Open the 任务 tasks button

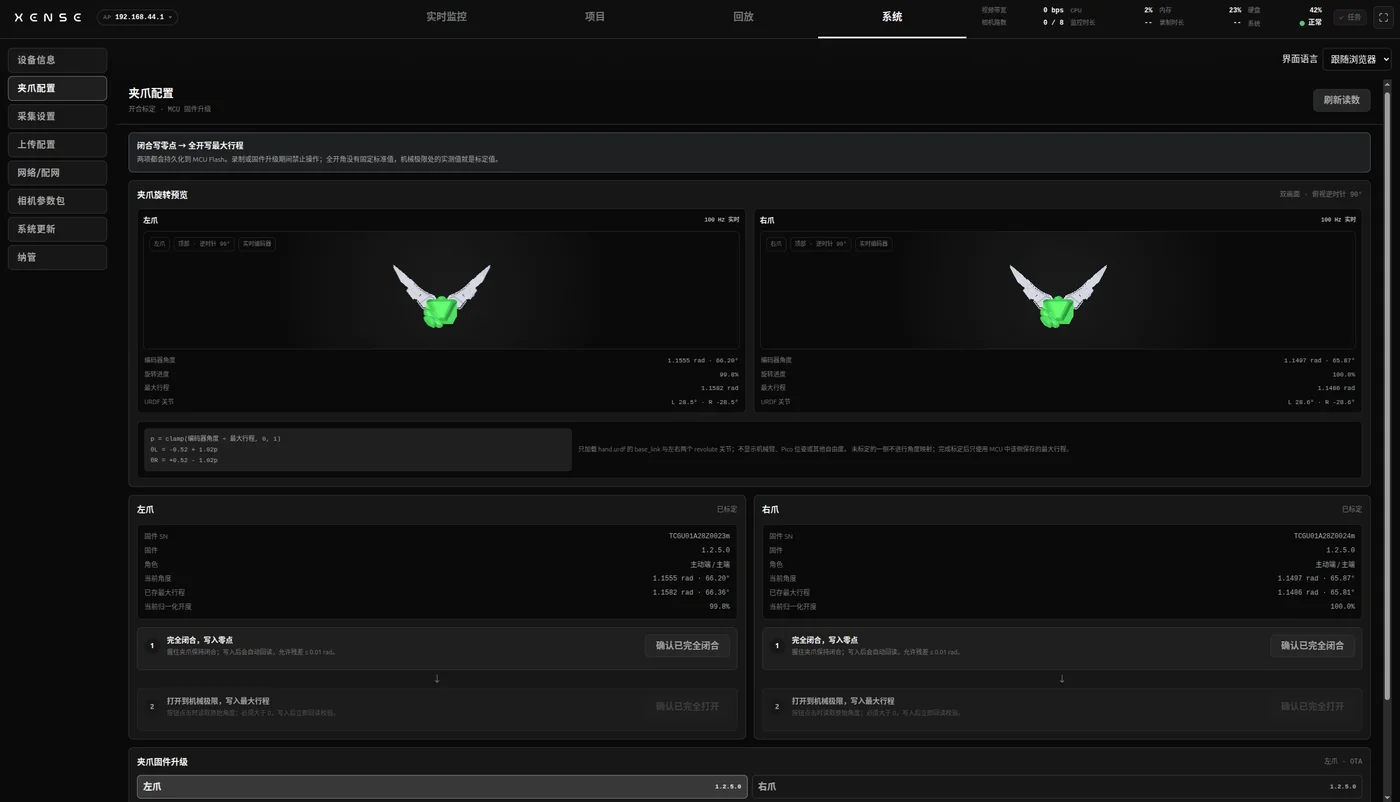point(1349,17)
